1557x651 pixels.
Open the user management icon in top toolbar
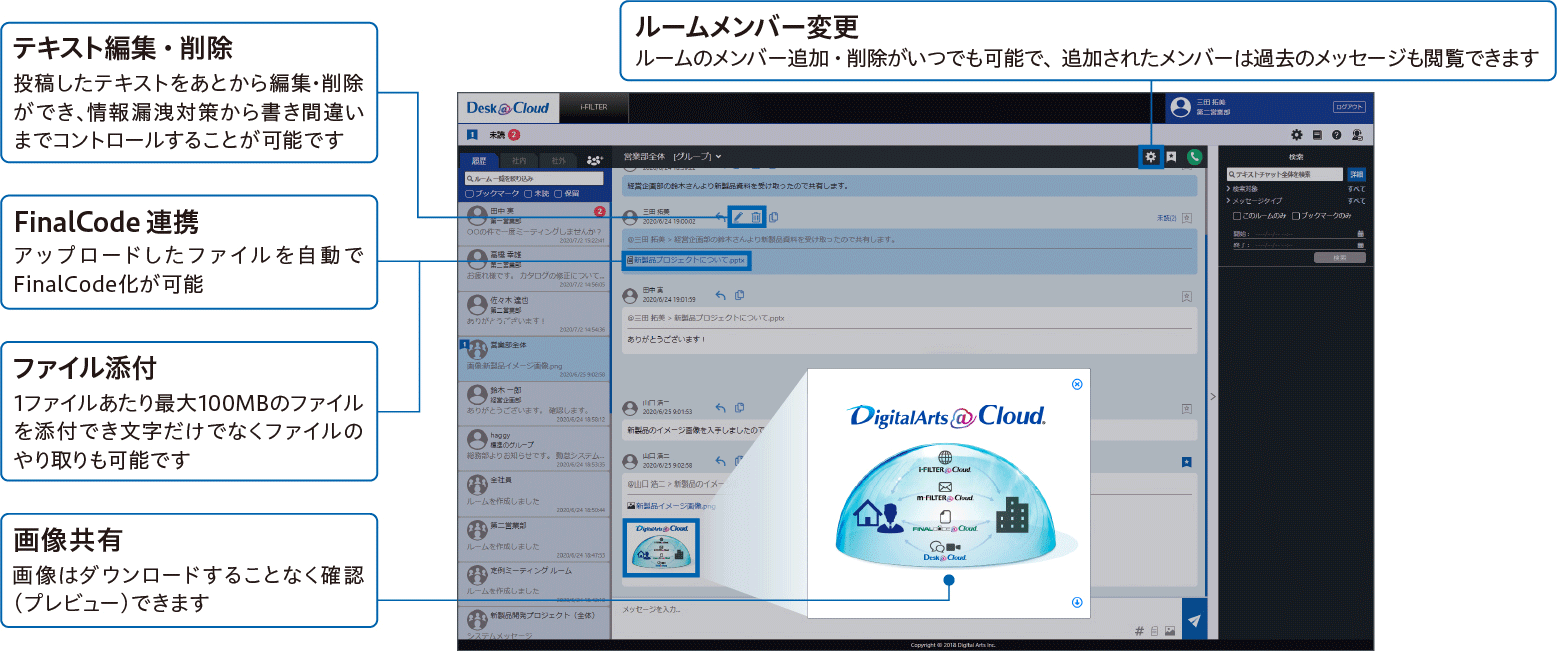(1357, 134)
